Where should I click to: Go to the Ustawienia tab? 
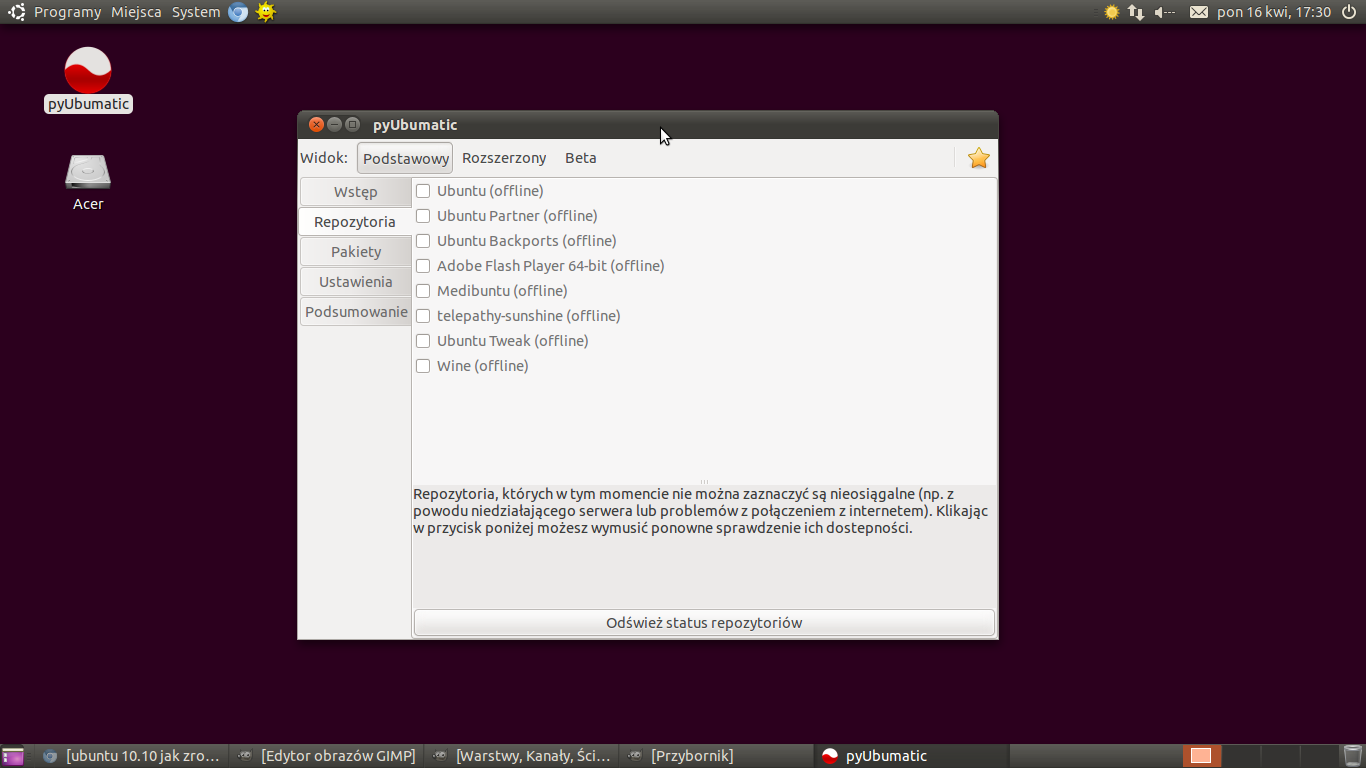356,282
